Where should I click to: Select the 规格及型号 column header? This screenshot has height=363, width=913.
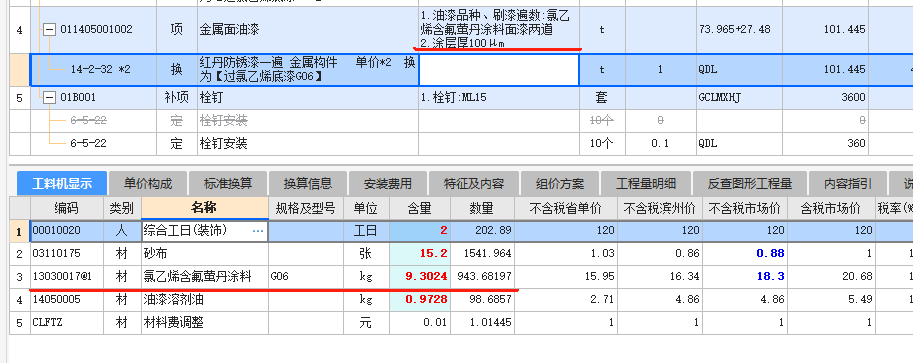305,208
